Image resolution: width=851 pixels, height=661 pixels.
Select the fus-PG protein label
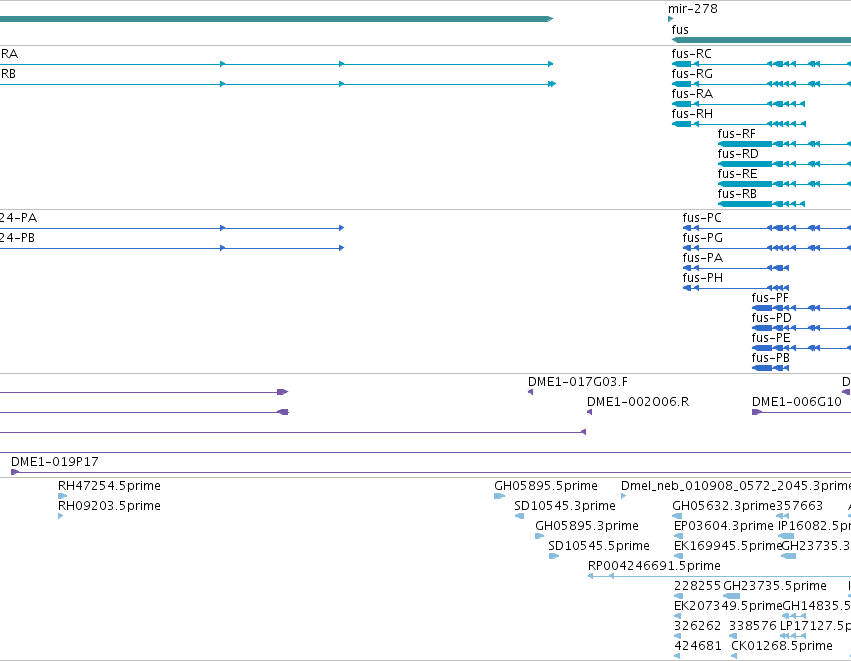pyautogui.click(x=703, y=238)
